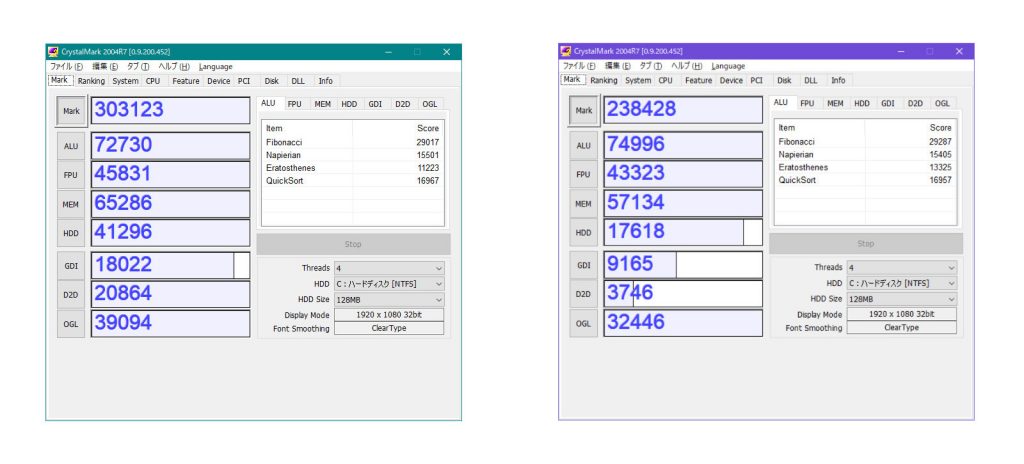Screen dimensions: 1024x464
Task: Open タブ menu in left window
Action: (138, 67)
